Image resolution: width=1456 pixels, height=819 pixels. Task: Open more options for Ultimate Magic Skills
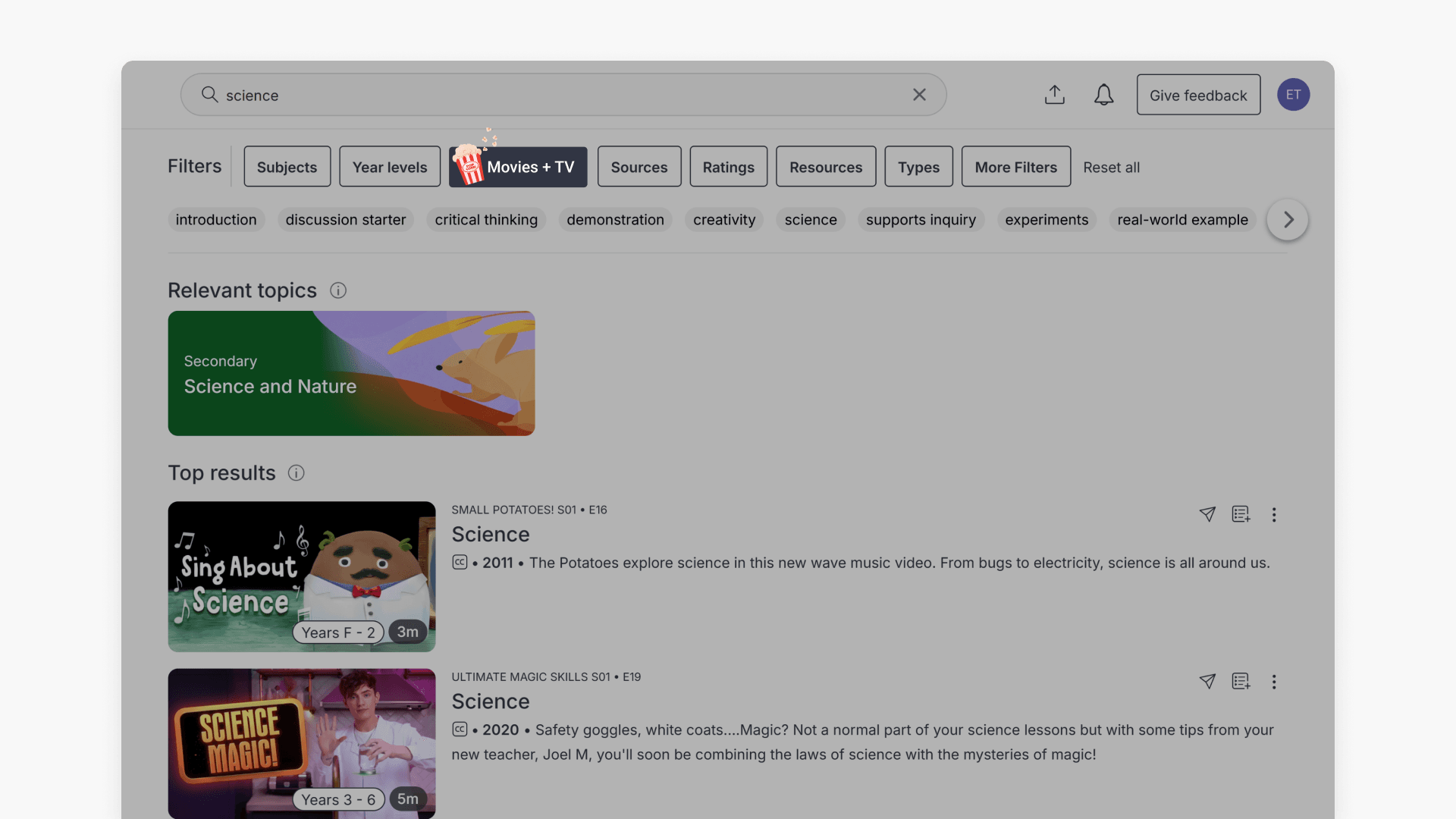[x=1274, y=682]
